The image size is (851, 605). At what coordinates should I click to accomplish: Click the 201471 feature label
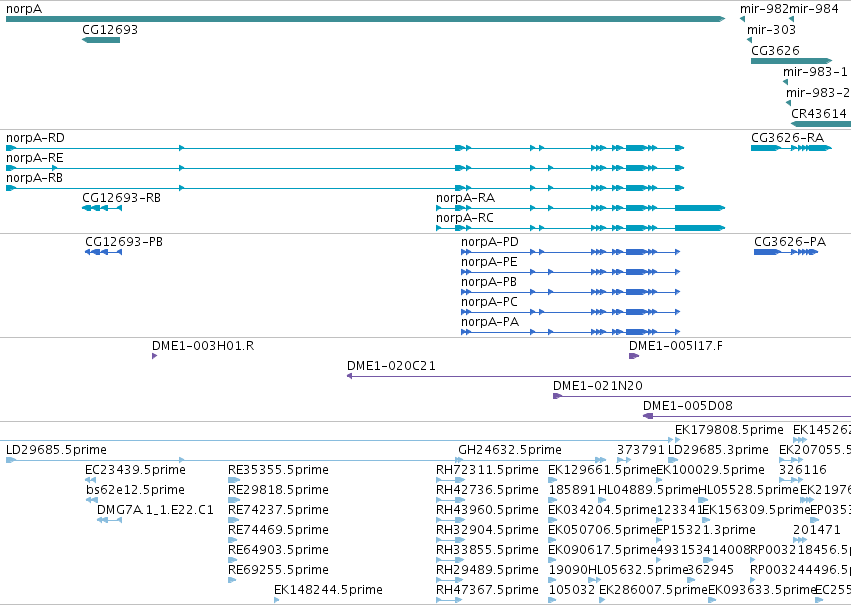(x=817, y=530)
